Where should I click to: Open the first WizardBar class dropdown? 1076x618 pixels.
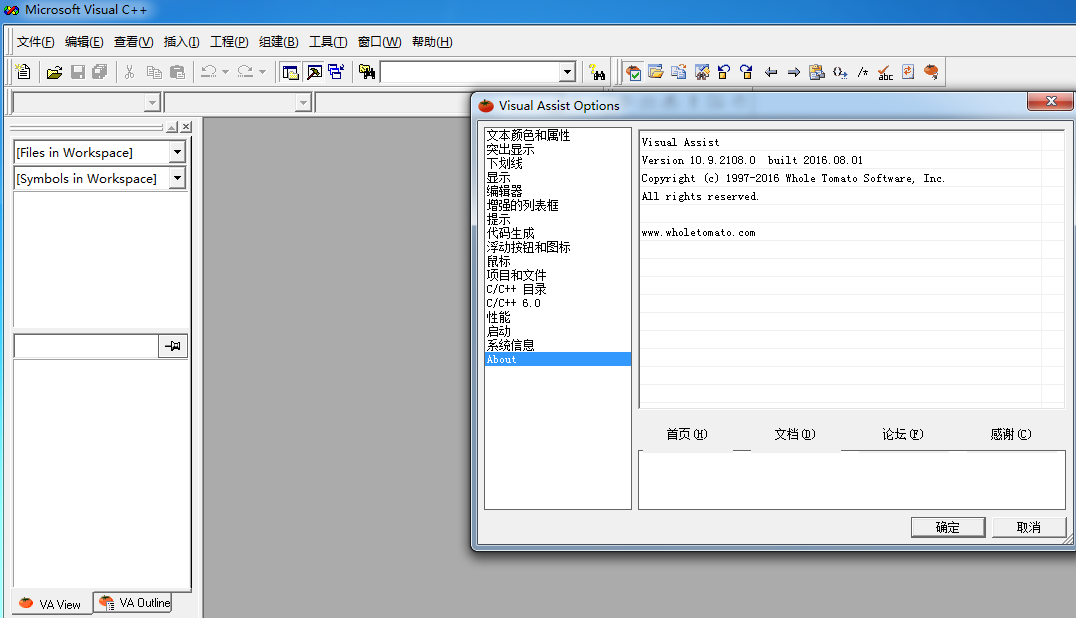[x=152, y=103]
